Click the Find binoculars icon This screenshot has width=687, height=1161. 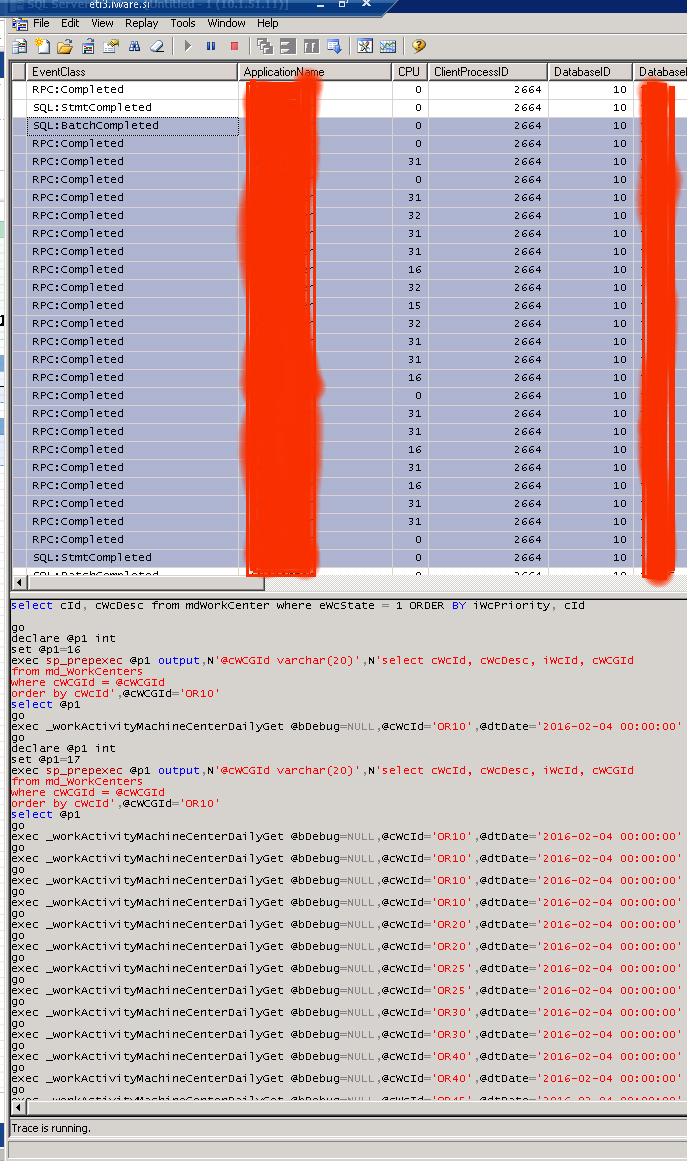[134, 47]
